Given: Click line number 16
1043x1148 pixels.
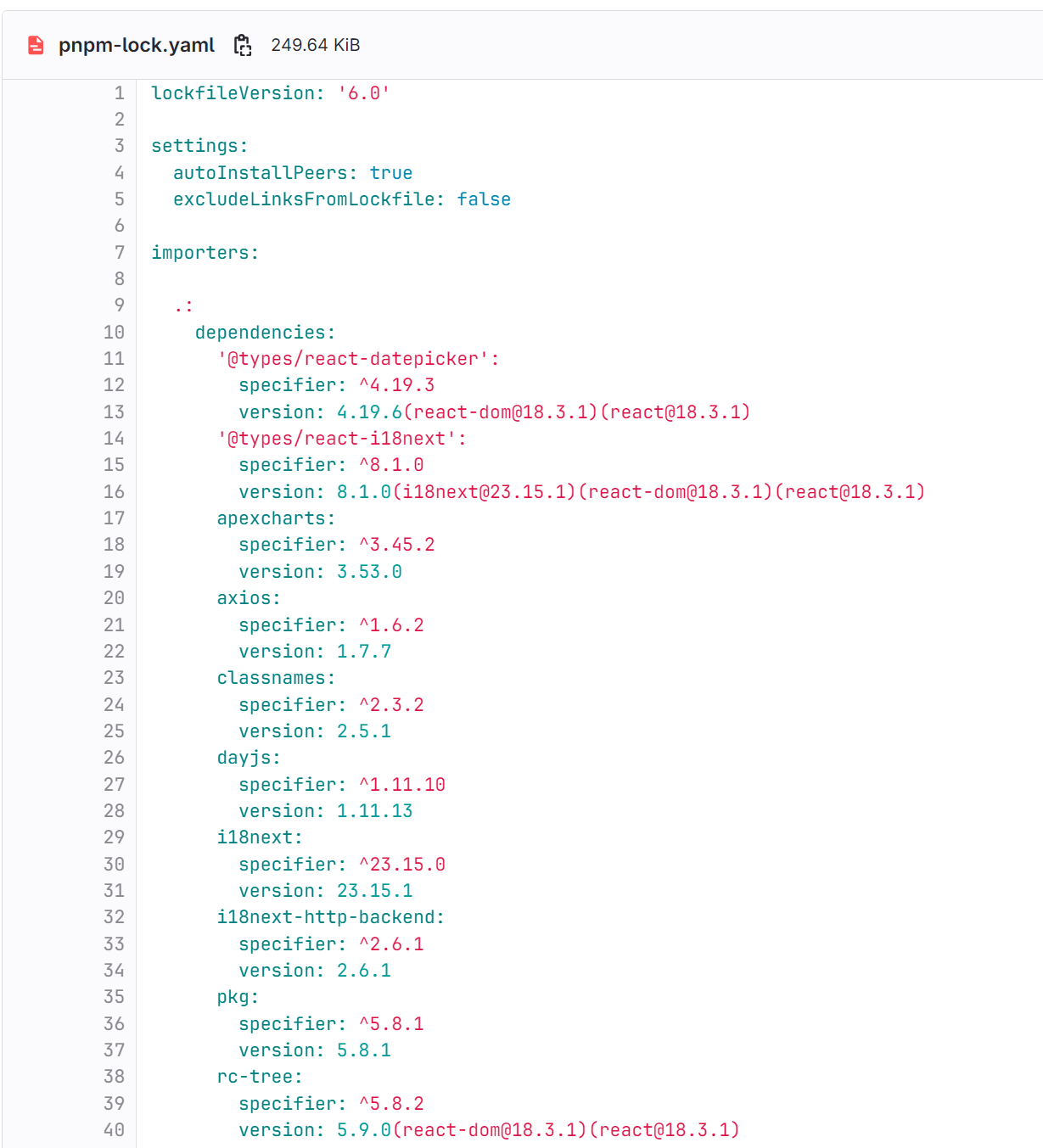Looking at the screenshot, I should tap(115, 491).
